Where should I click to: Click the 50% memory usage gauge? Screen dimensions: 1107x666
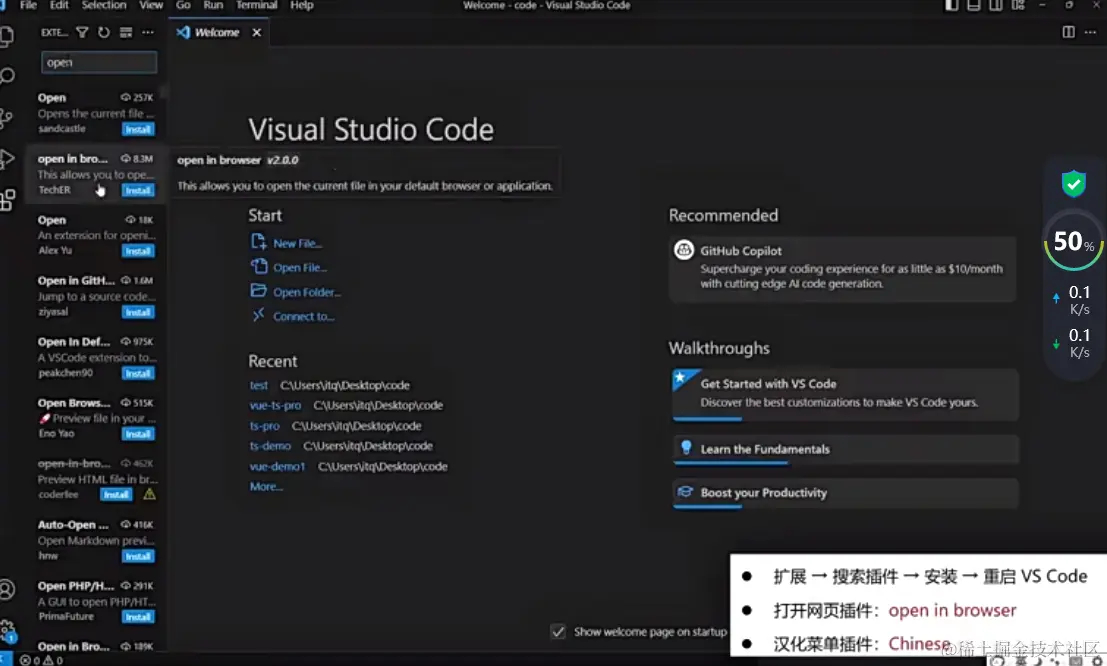click(x=1074, y=242)
